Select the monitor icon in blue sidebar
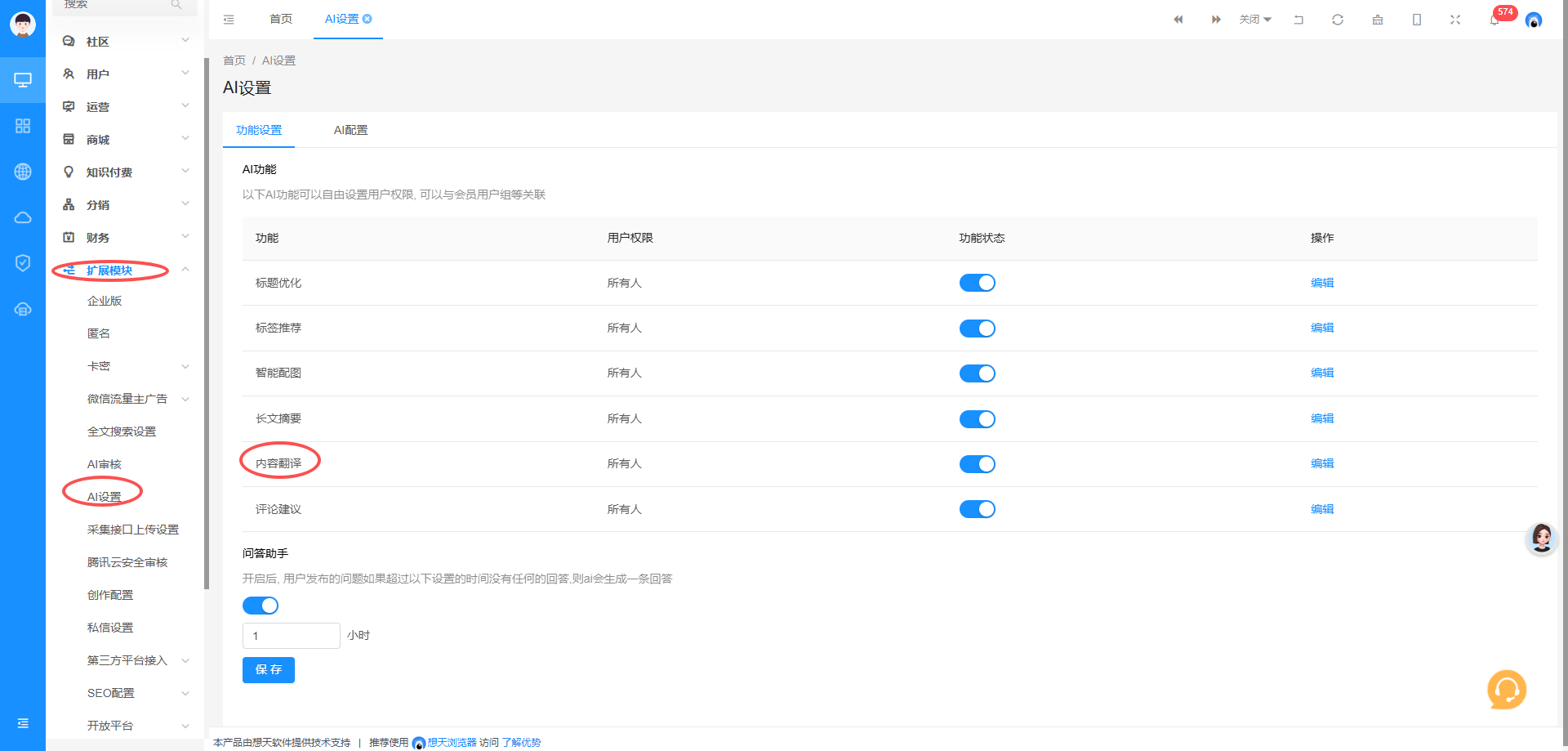This screenshot has height=751, width=1568. point(23,80)
